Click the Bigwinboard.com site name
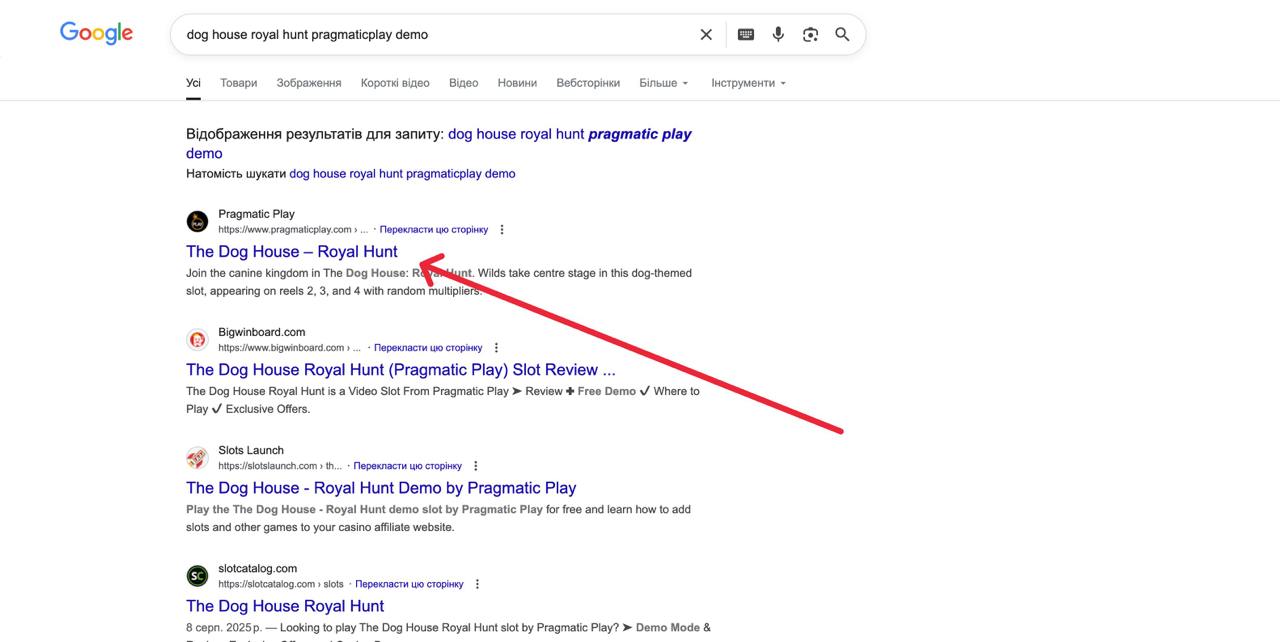 [x=262, y=332]
